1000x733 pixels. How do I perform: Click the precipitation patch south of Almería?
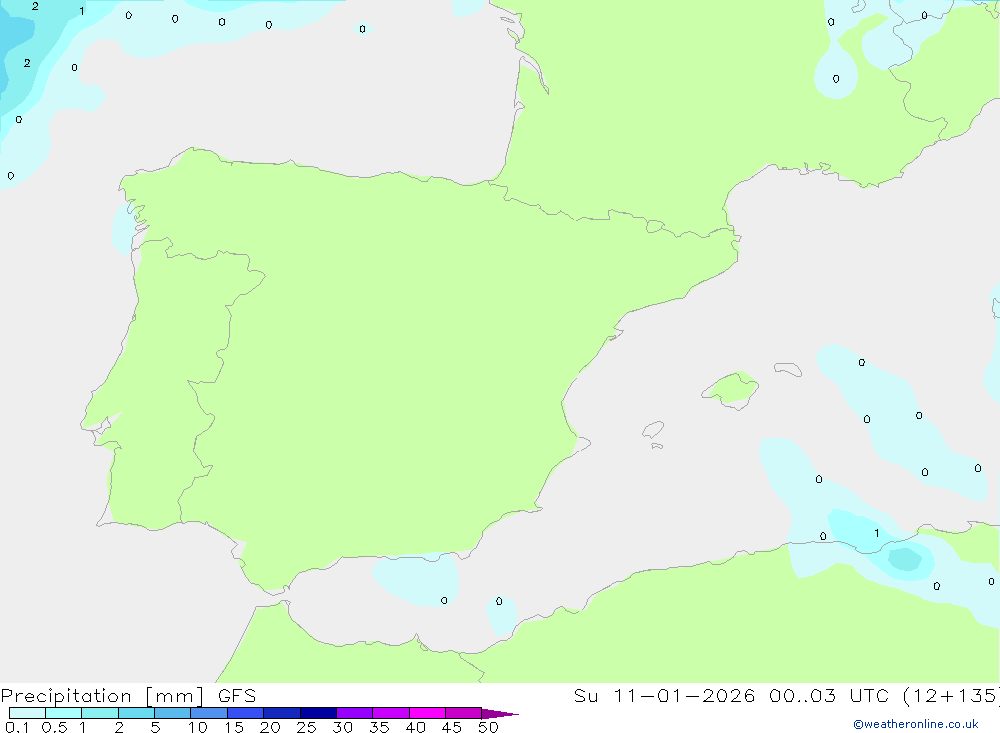click(416, 579)
